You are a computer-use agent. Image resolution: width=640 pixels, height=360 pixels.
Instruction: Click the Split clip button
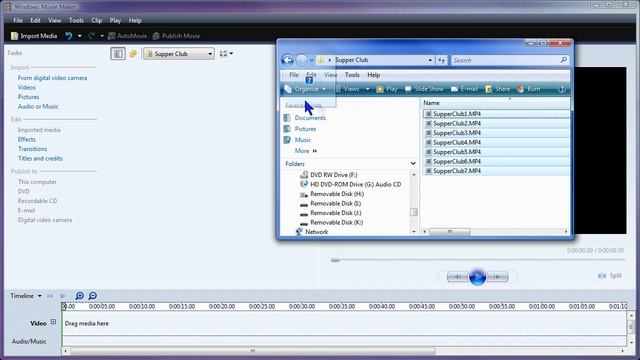point(610,276)
